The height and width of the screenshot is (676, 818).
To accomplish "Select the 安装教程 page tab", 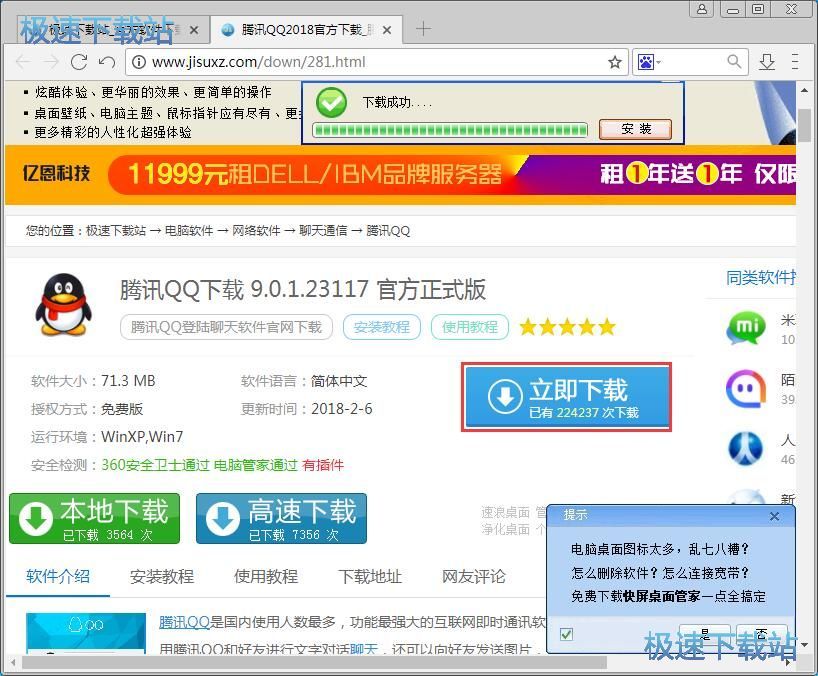I will (x=162, y=576).
